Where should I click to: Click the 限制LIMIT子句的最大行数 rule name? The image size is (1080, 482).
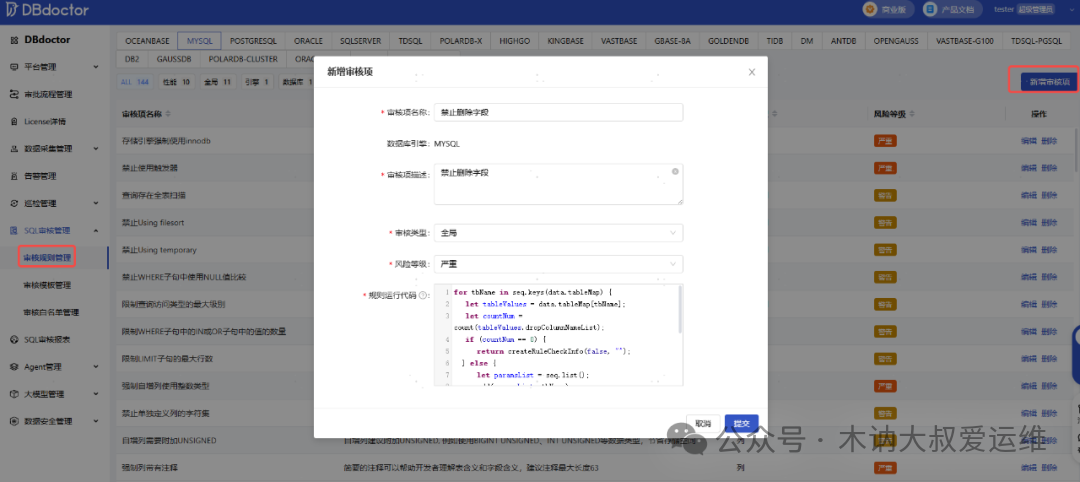tap(167, 359)
